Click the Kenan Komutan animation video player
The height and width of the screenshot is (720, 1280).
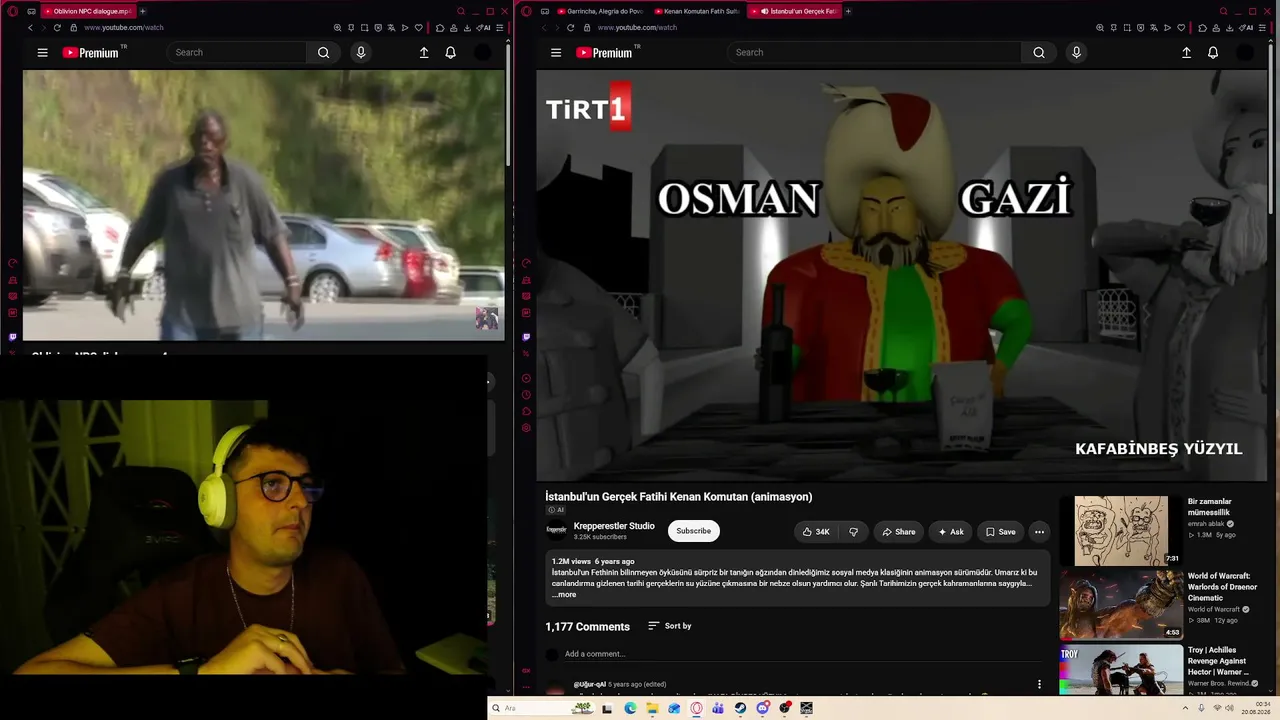902,275
